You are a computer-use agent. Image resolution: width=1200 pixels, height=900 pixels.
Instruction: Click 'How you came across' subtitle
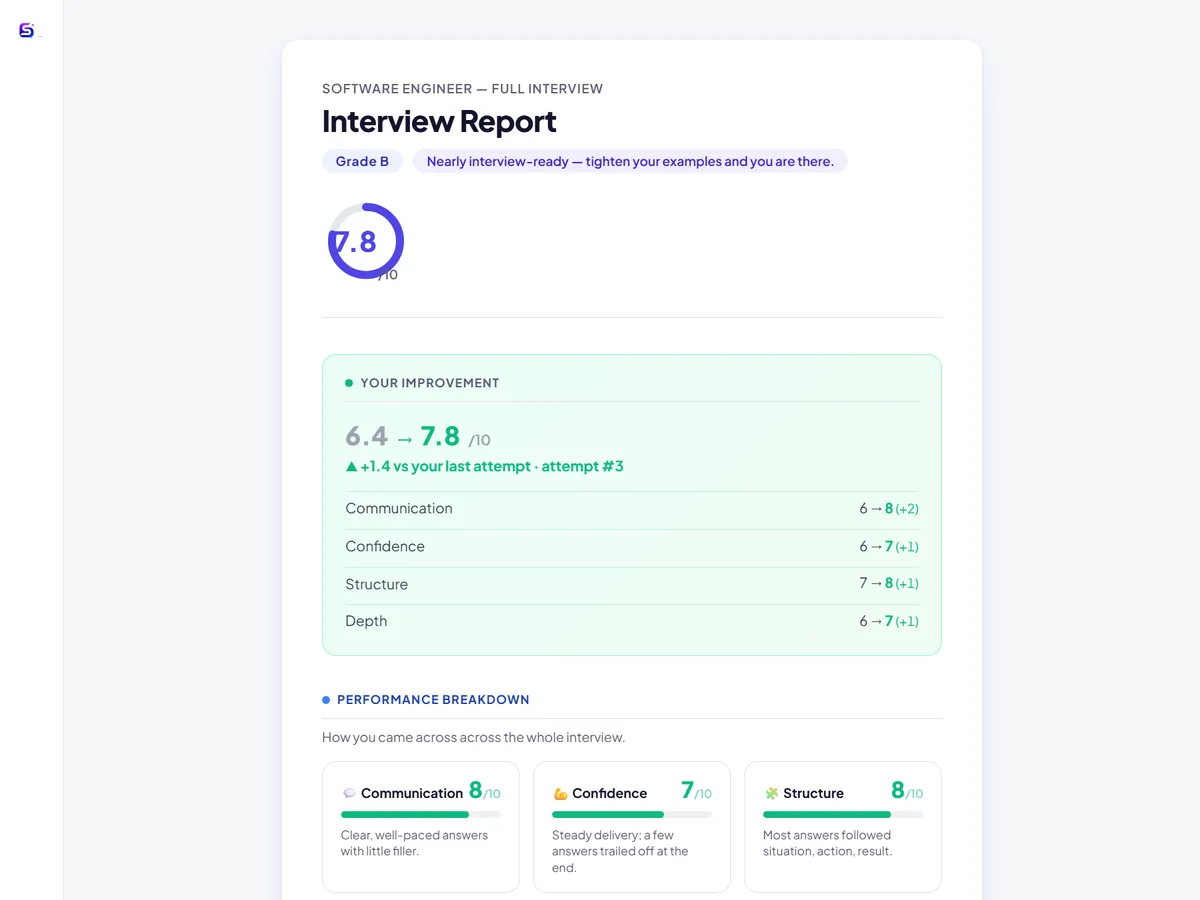pyautogui.click(x=473, y=738)
